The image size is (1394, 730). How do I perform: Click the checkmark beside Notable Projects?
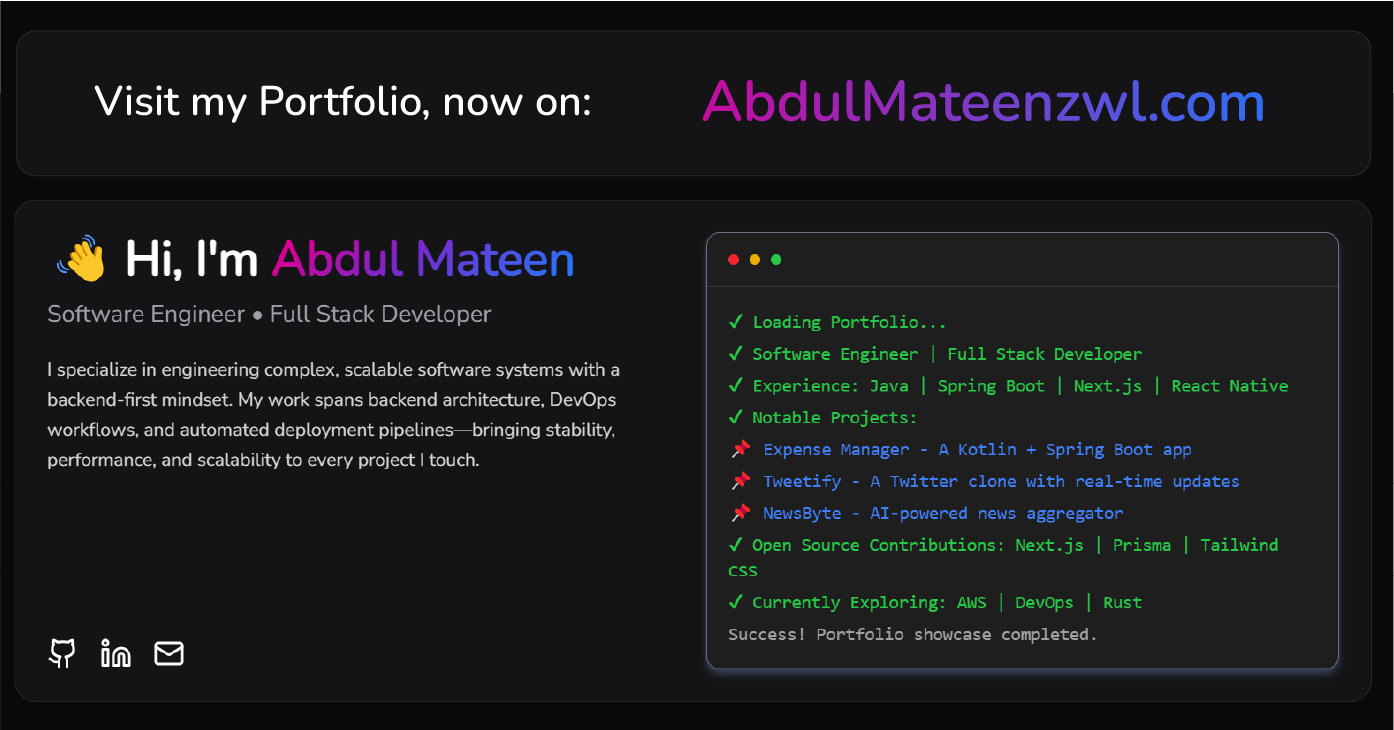point(734,417)
